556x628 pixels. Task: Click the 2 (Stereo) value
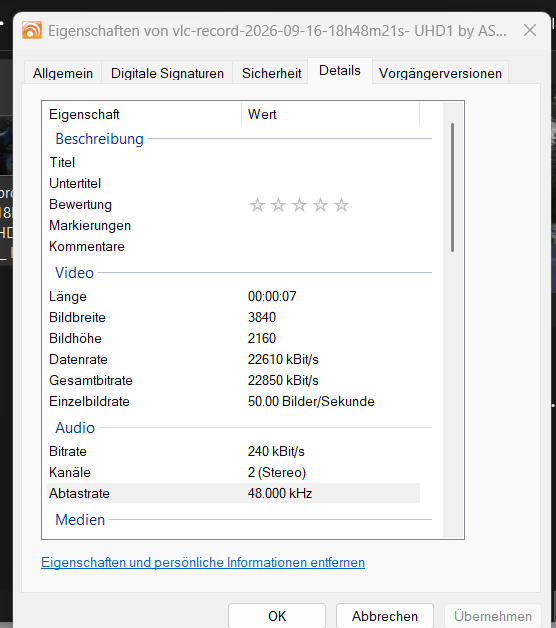point(276,472)
